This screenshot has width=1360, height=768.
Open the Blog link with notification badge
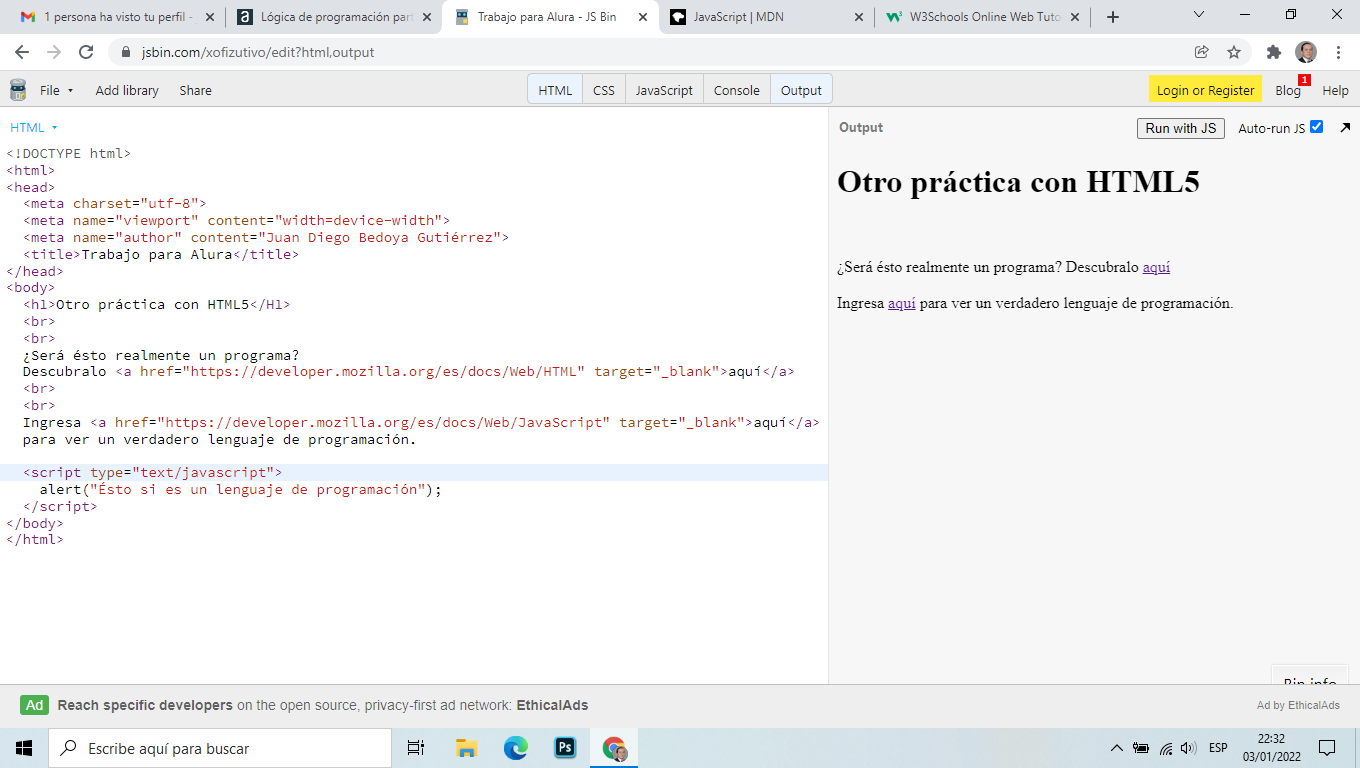point(1288,90)
